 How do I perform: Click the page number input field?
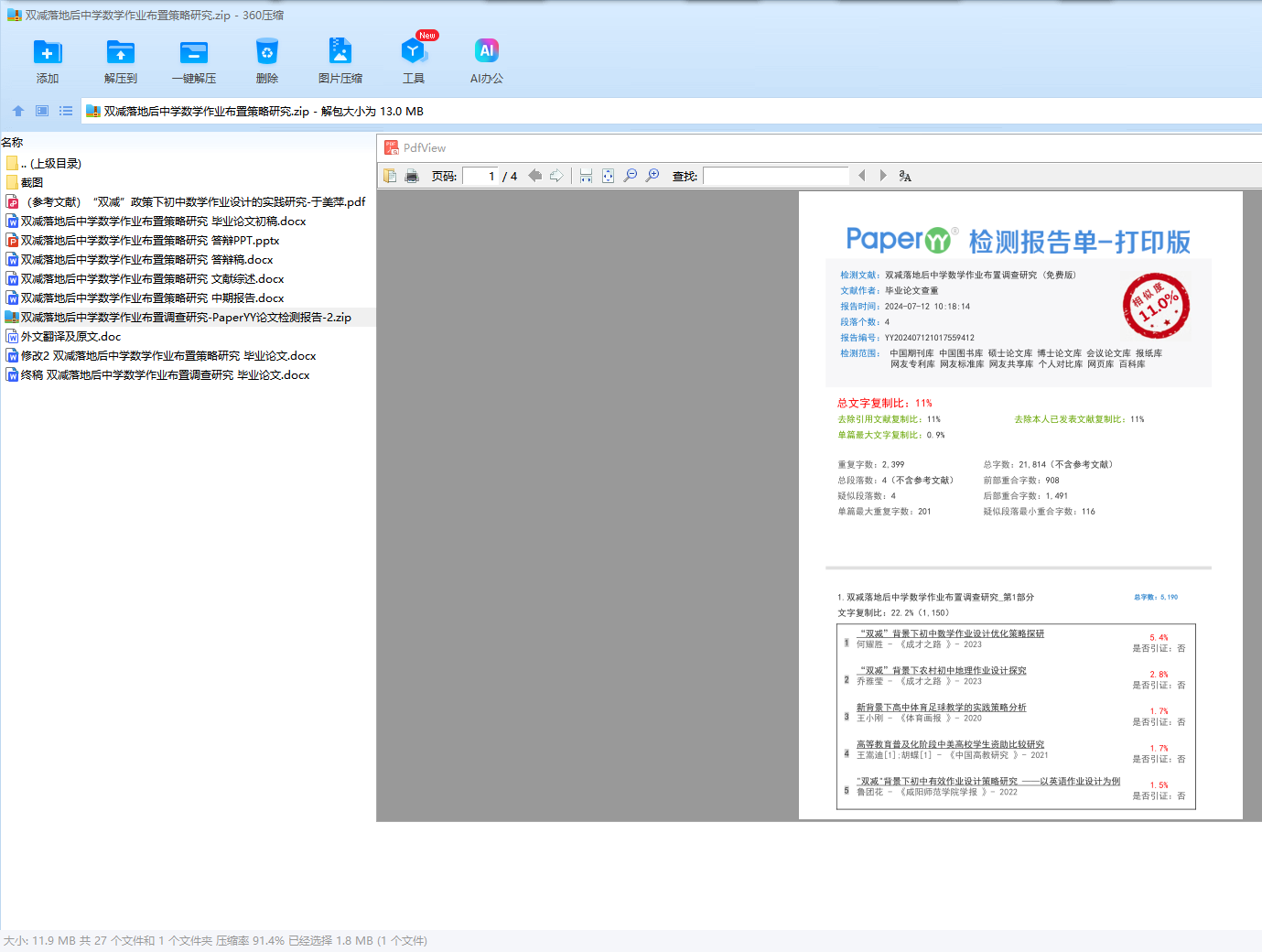tap(480, 176)
